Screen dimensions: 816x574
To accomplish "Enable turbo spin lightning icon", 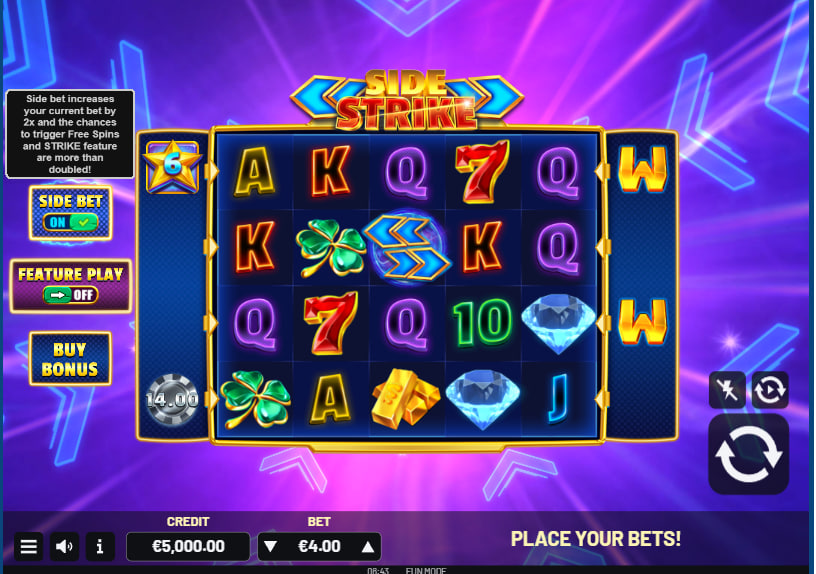I will point(727,390).
